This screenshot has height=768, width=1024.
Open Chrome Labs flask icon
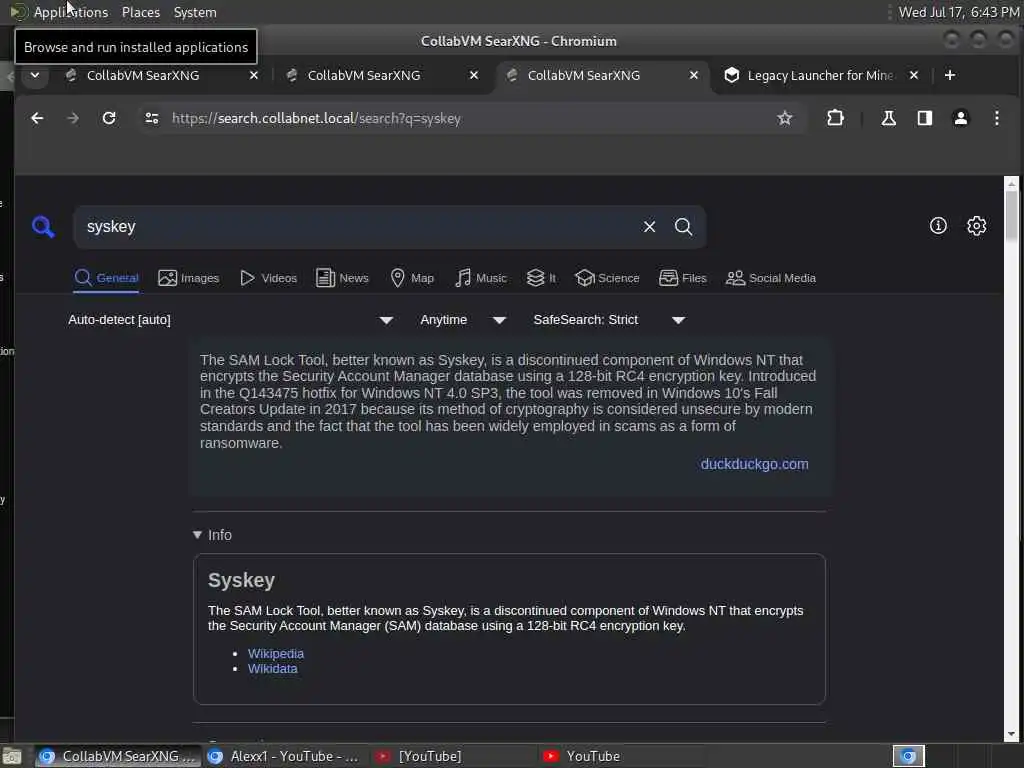(888, 118)
